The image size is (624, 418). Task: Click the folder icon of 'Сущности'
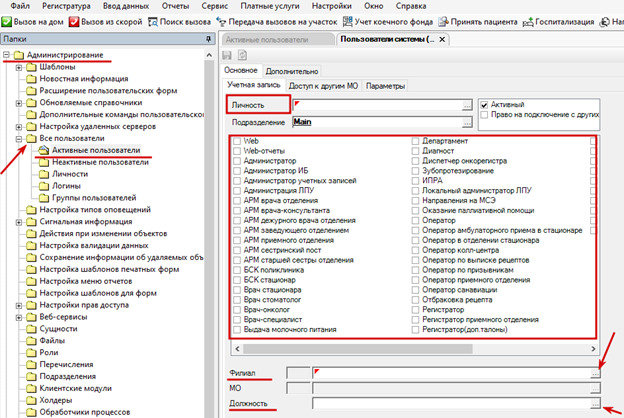[x=31, y=328]
